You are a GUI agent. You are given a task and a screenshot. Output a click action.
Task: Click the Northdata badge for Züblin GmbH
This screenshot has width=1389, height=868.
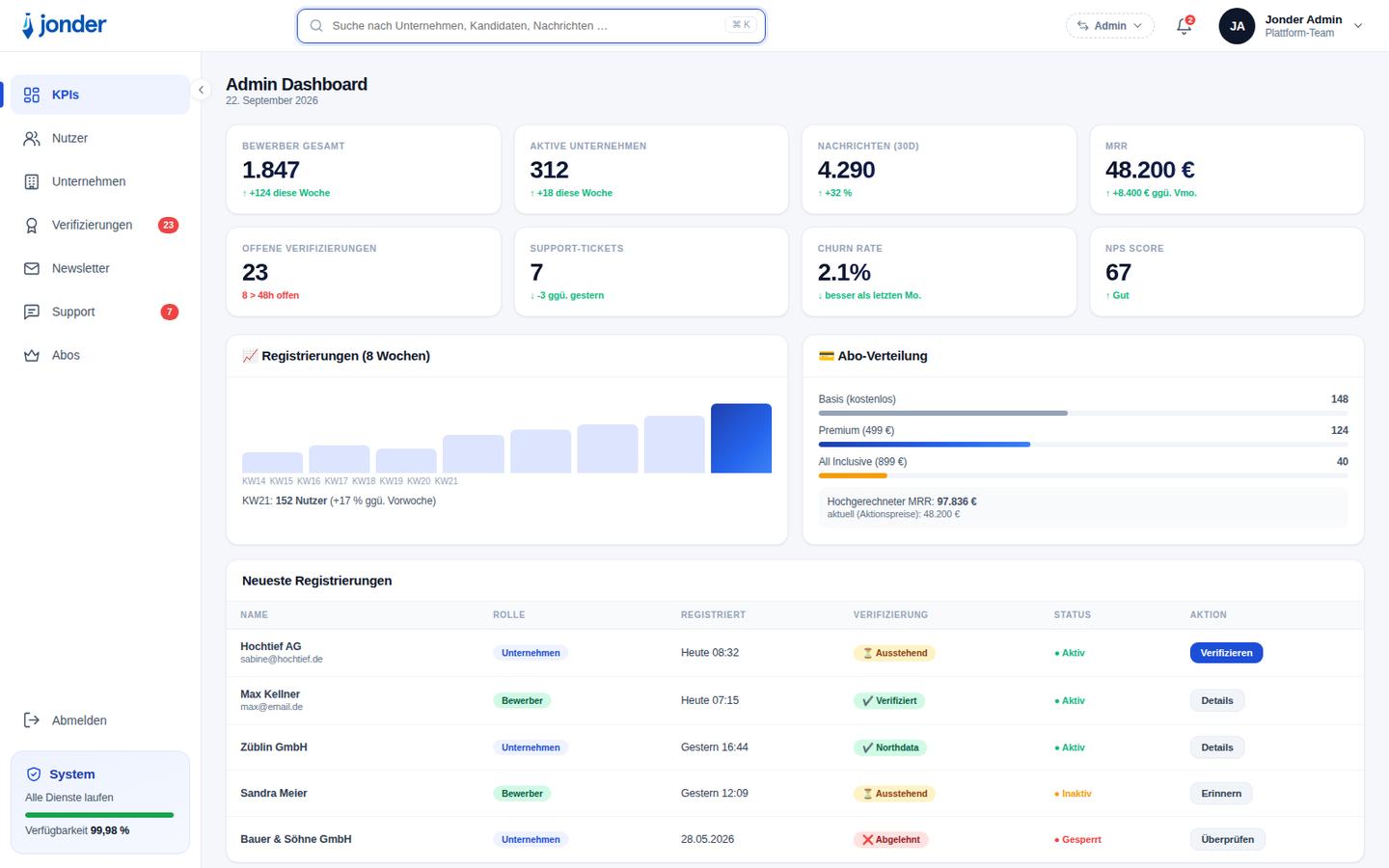coord(890,747)
